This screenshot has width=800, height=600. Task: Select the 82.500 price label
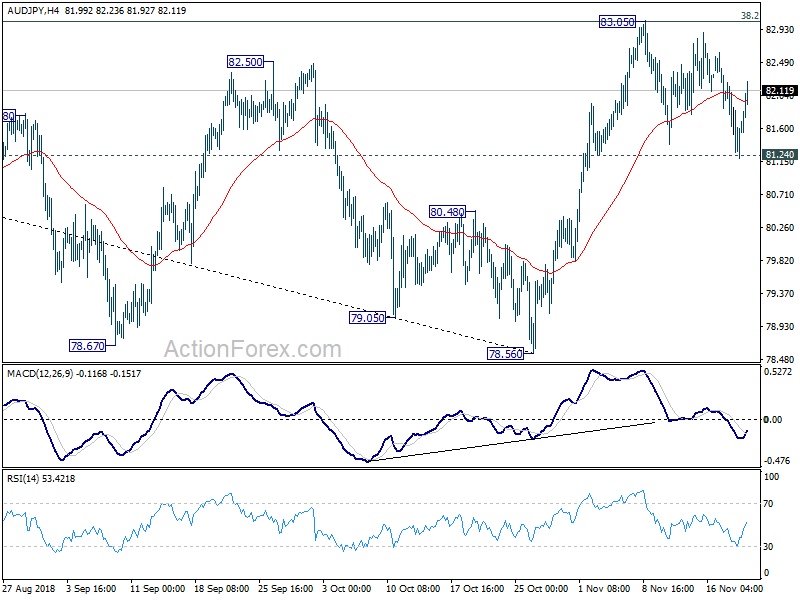[245, 62]
